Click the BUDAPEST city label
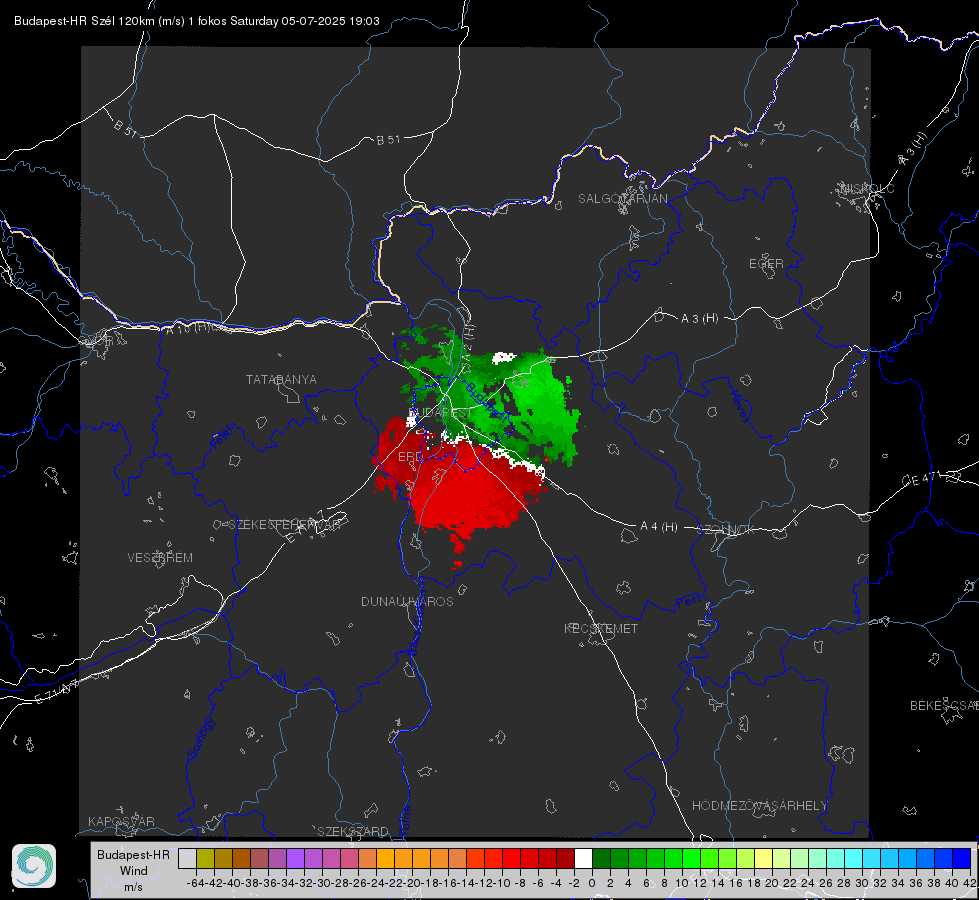Image resolution: width=979 pixels, height=900 pixels. (440, 413)
